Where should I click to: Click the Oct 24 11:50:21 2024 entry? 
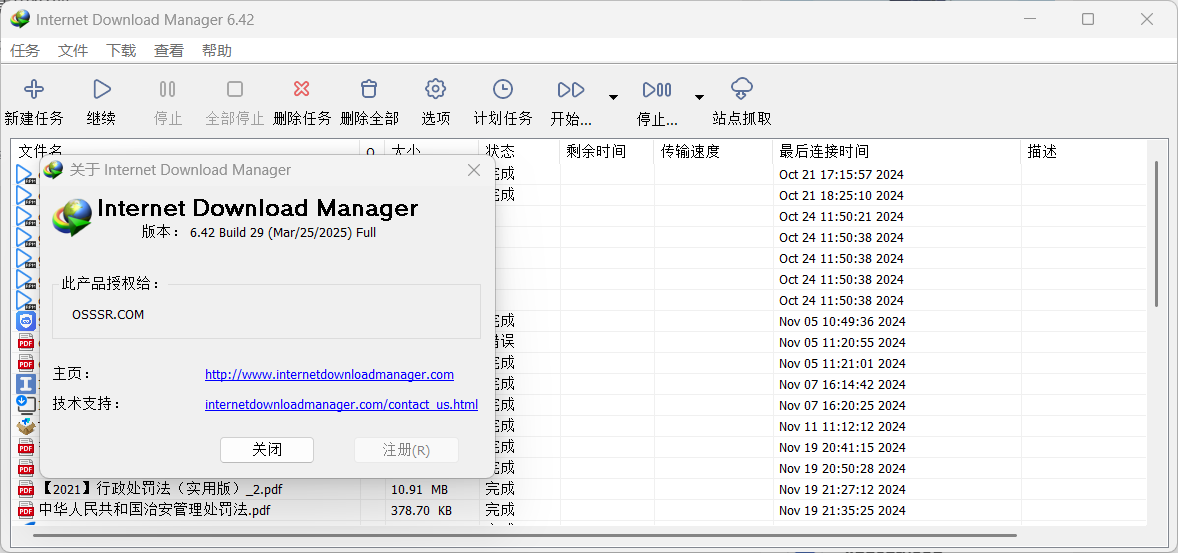(x=841, y=216)
